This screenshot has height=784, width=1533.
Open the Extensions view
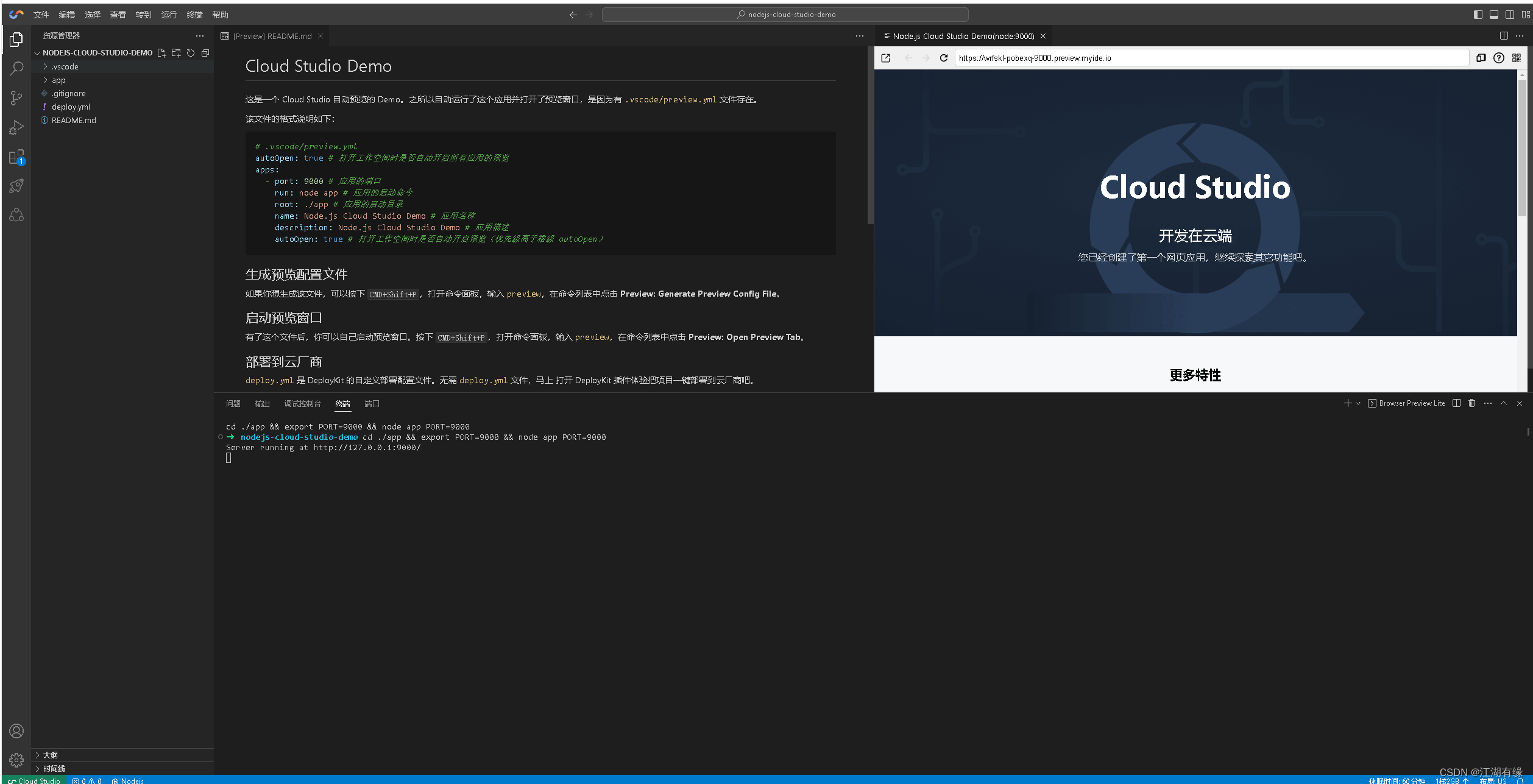(16, 157)
